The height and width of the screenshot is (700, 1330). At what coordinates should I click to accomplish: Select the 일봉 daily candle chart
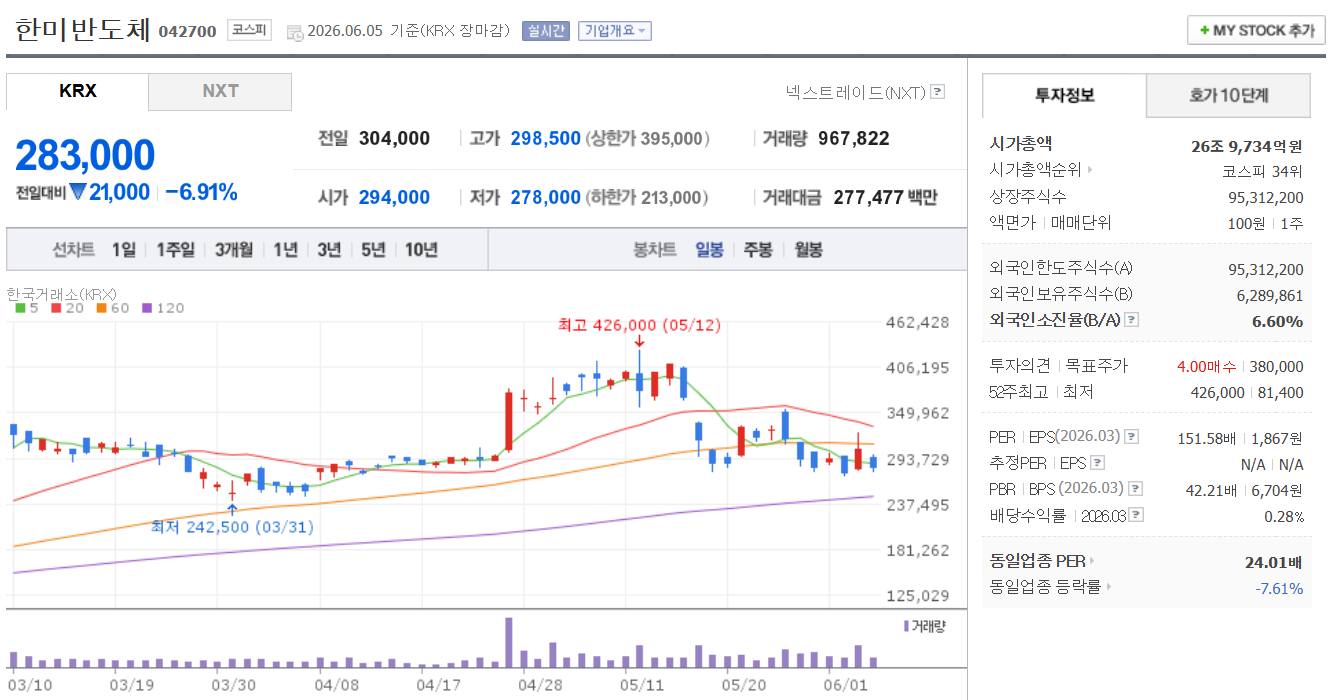click(709, 250)
